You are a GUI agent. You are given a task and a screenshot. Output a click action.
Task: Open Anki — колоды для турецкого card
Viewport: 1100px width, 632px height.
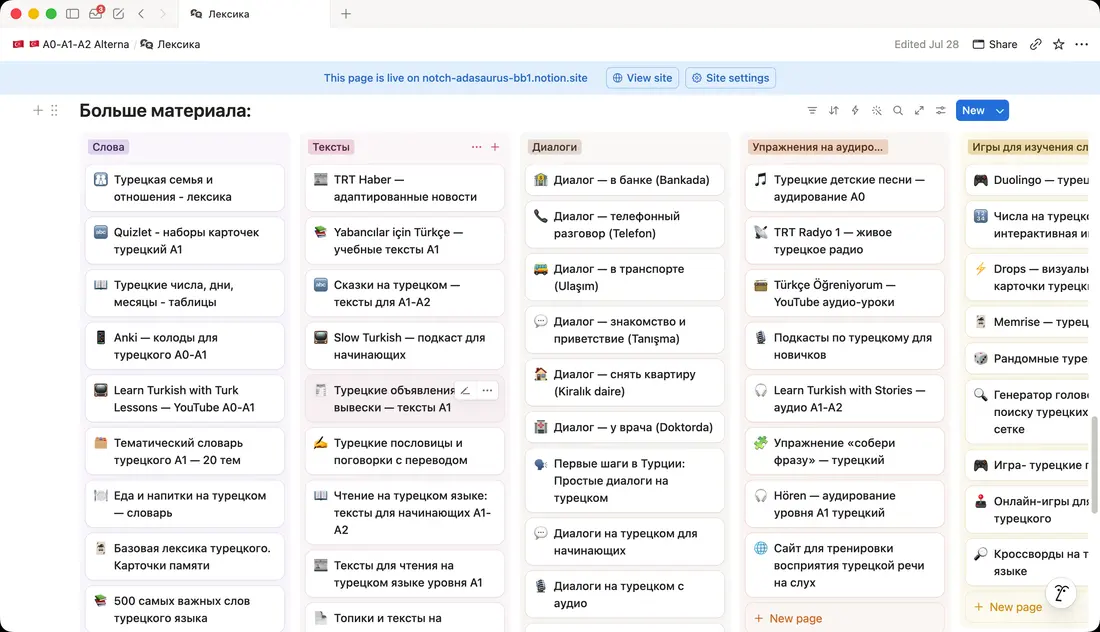point(185,346)
